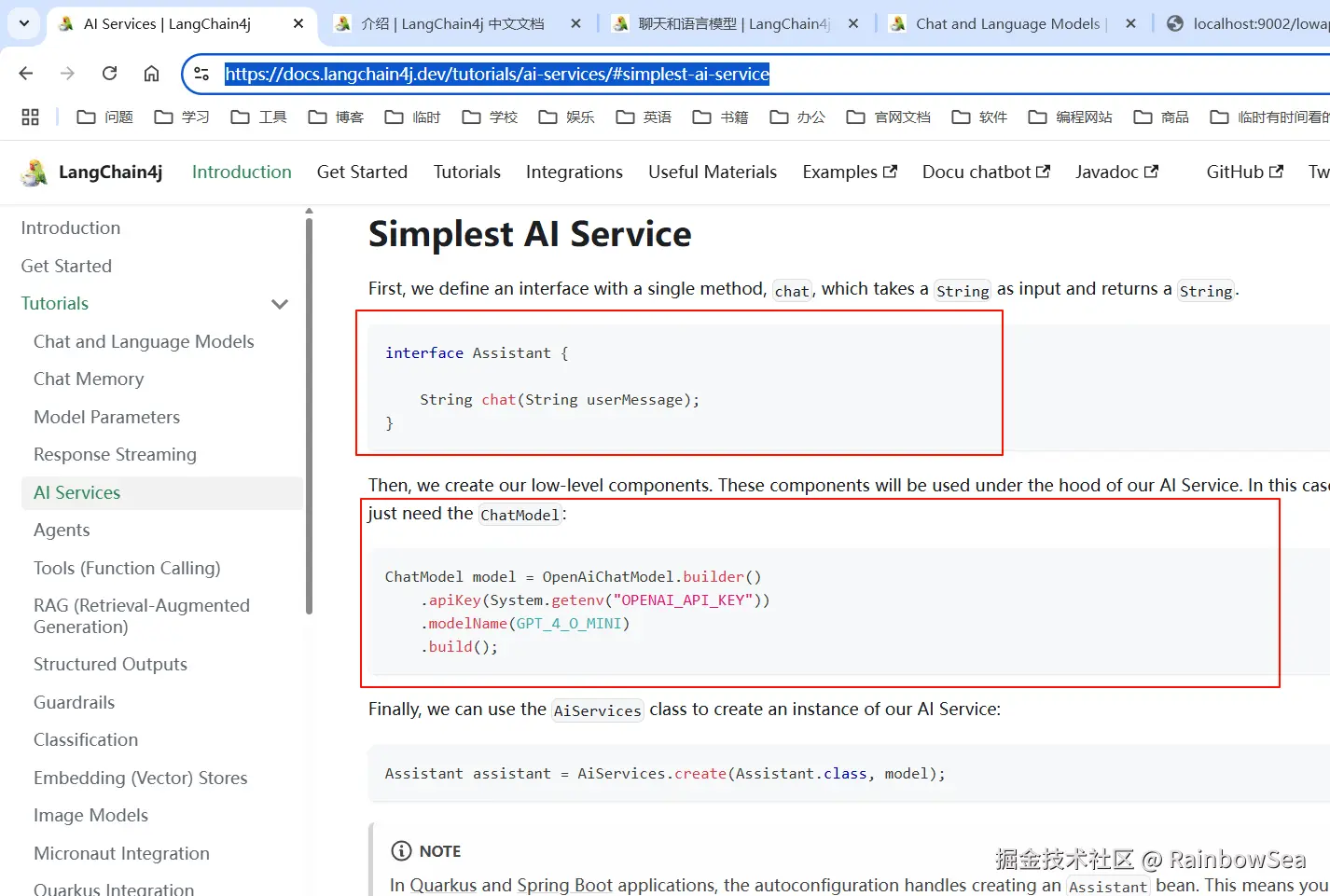Open the 官网文档 bookmark folder
Screen dimensions: 1330x896
(889, 117)
